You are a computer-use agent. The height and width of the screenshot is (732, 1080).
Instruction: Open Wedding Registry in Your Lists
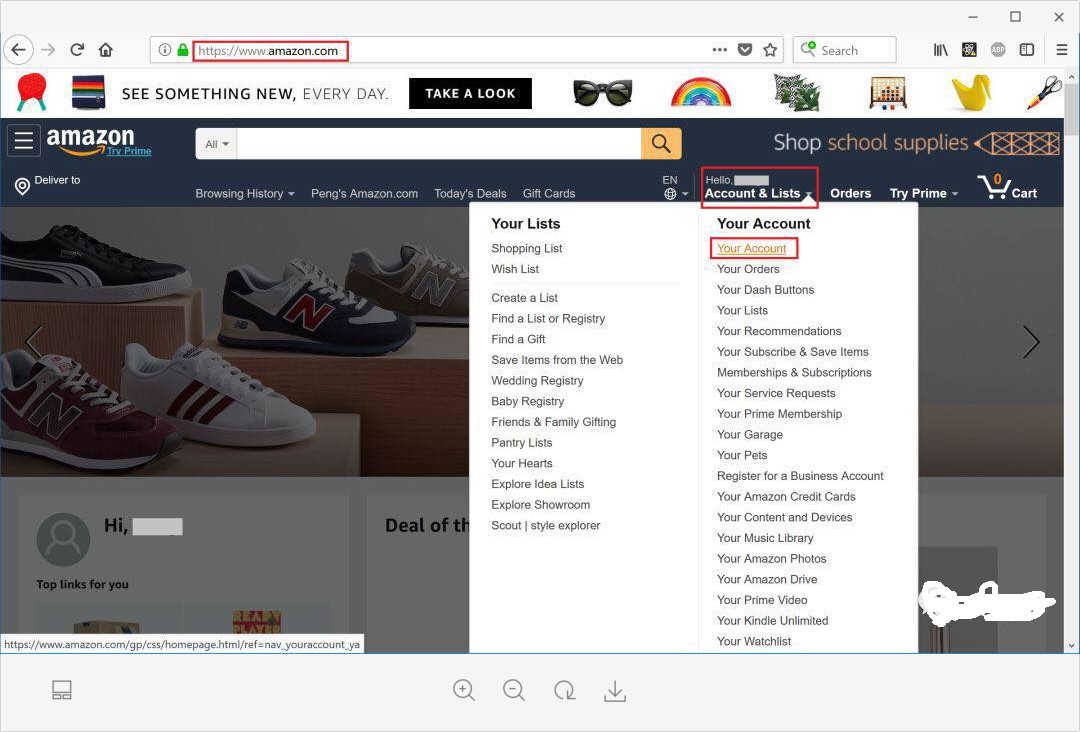click(x=537, y=381)
